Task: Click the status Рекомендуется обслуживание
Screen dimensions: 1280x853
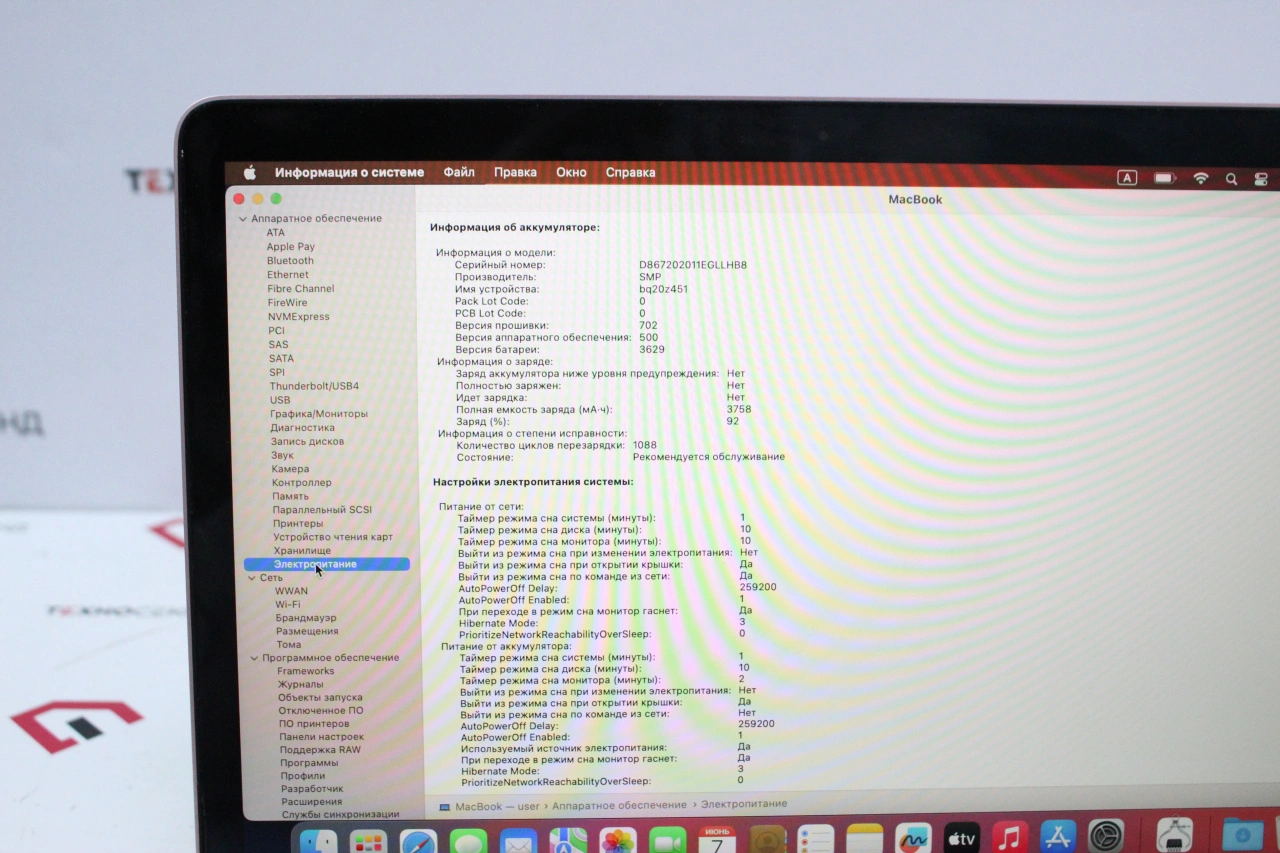Action: 709,457
